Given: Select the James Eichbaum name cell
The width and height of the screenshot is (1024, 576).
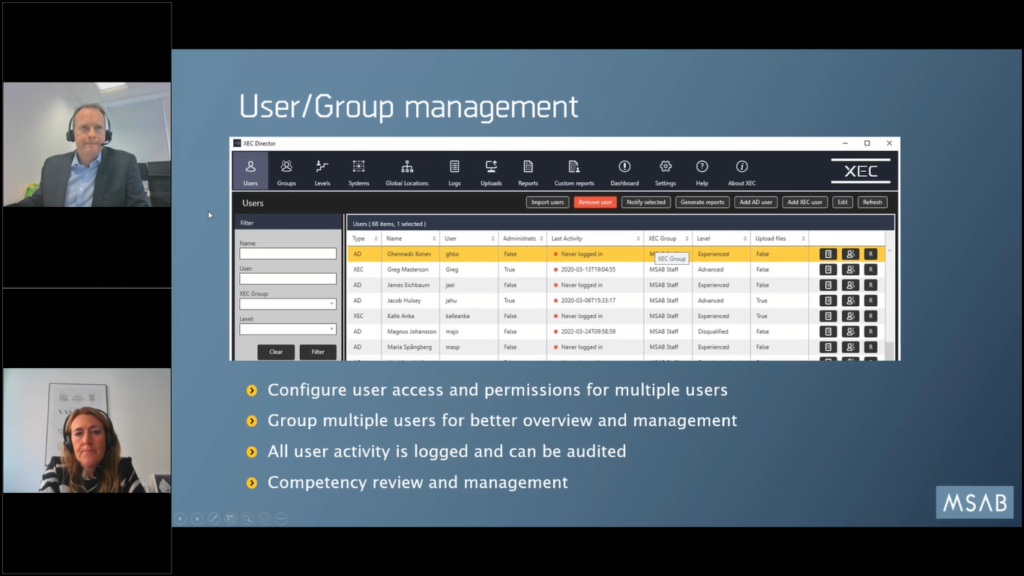Looking at the screenshot, I should pos(411,285).
